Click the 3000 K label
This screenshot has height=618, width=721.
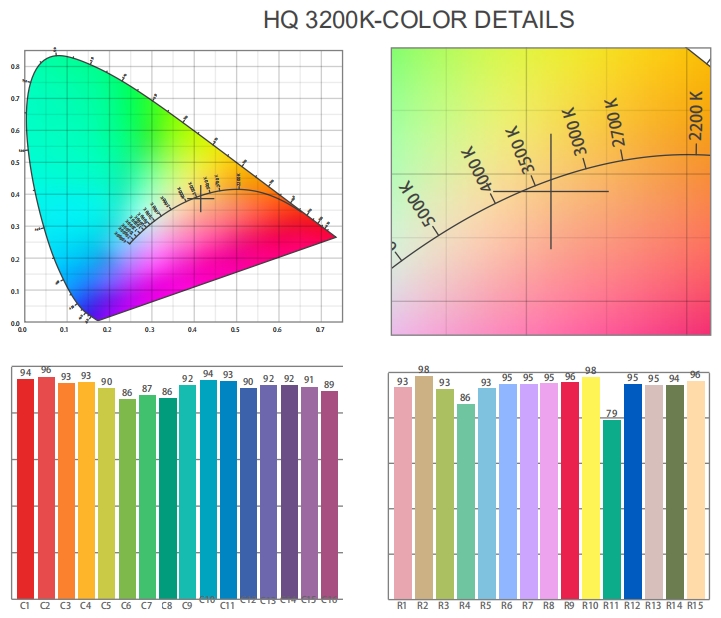tap(575, 132)
